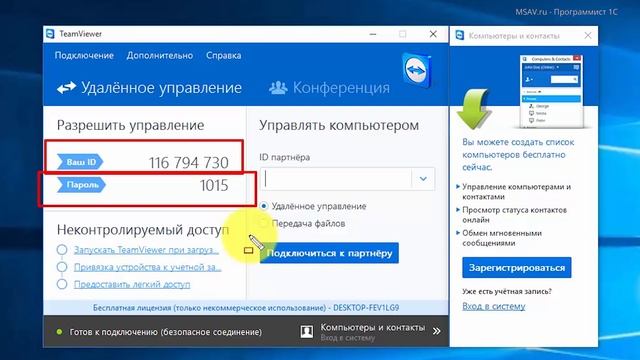The height and width of the screenshot is (360, 640).
Task: Select Предоставить легкий доступ circle
Action: (x=62, y=284)
